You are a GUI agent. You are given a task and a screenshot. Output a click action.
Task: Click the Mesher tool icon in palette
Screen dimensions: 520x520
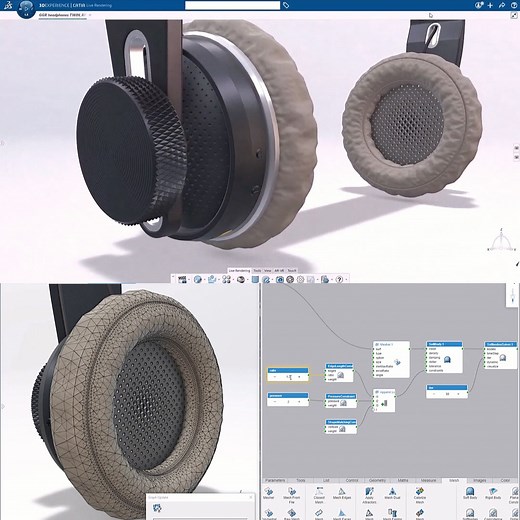coord(268,491)
